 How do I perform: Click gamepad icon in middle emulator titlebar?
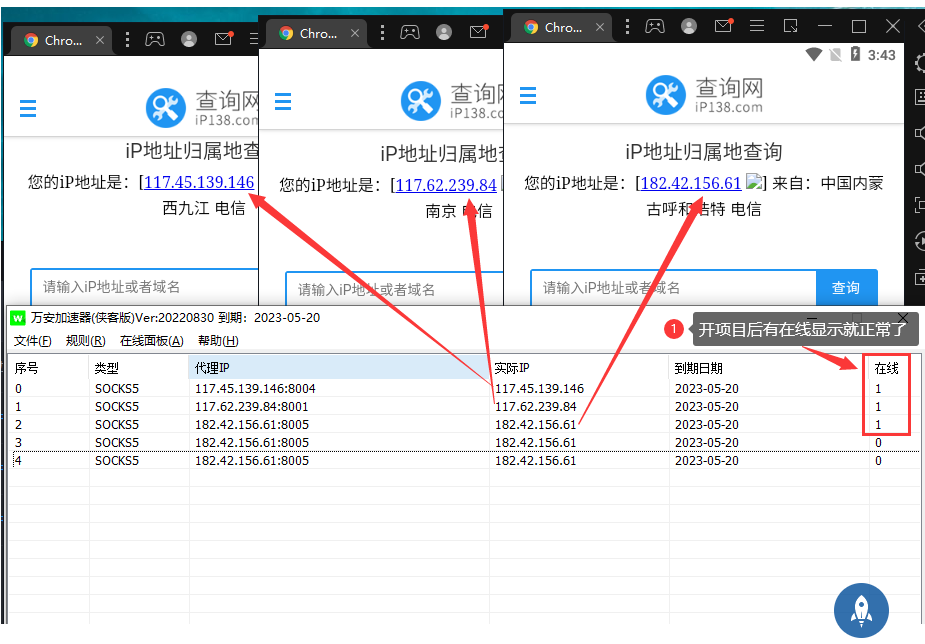click(410, 33)
